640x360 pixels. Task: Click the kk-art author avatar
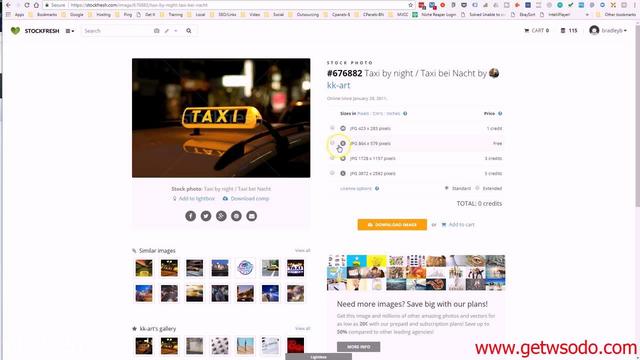click(x=494, y=73)
